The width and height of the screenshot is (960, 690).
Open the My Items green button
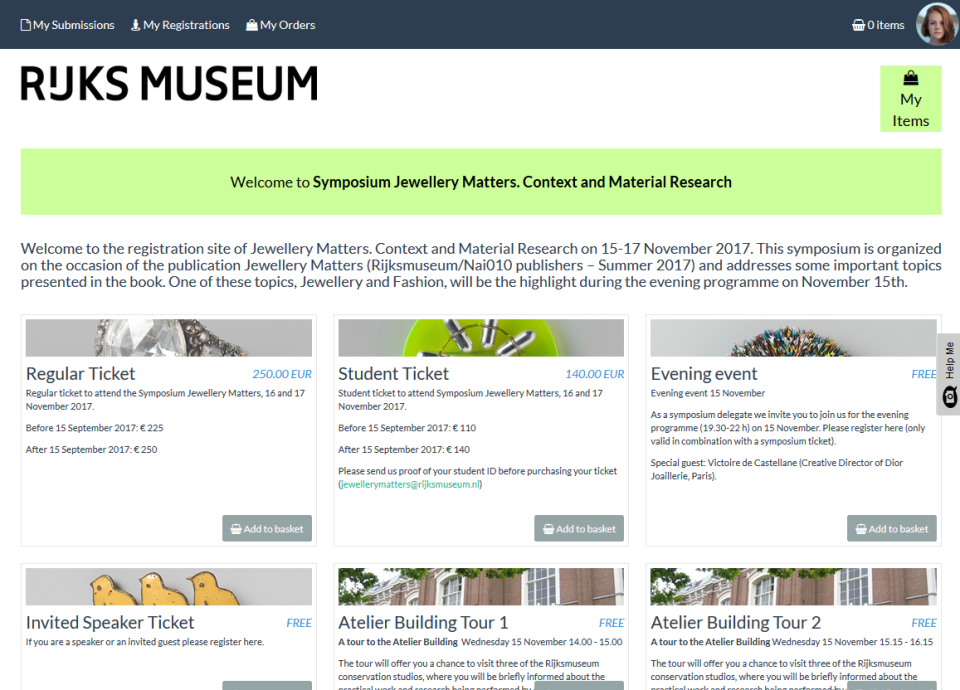(x=910, y=99)
